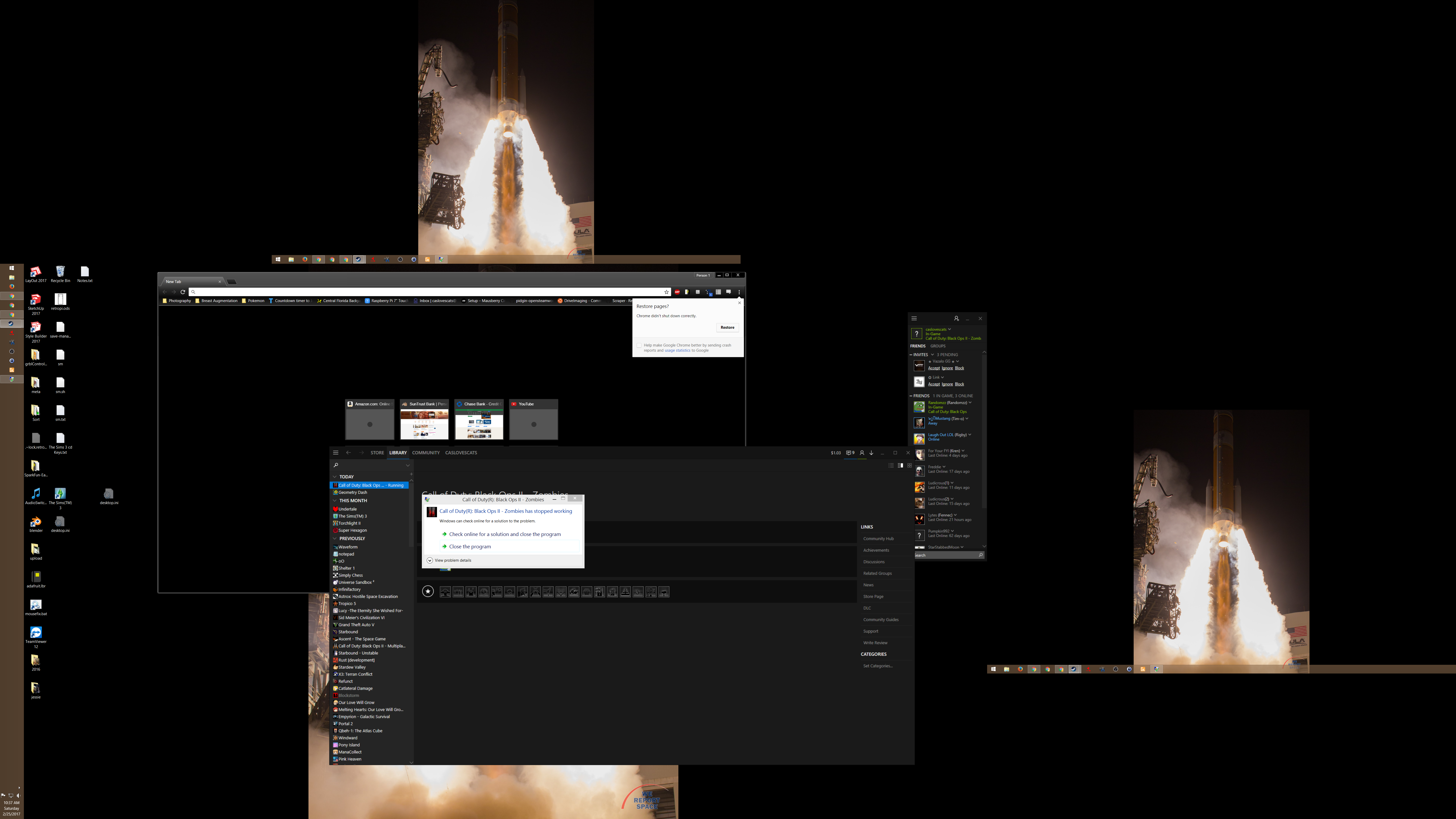Collapse the PREVIOUSLY library section

[335, 539]
